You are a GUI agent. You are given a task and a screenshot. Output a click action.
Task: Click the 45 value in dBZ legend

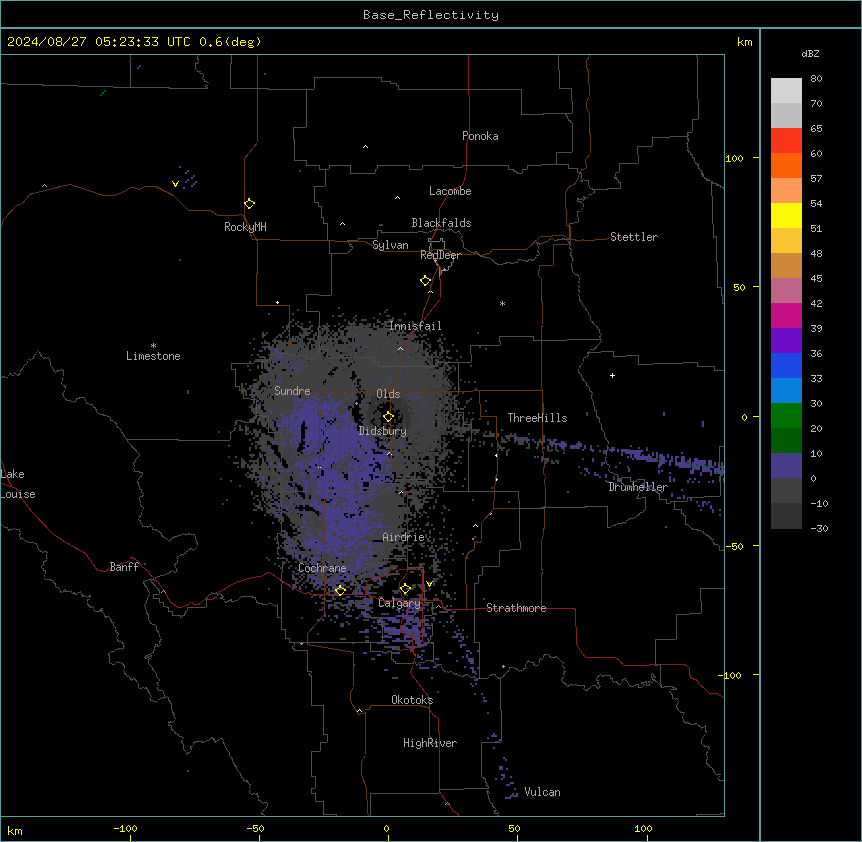816,279
